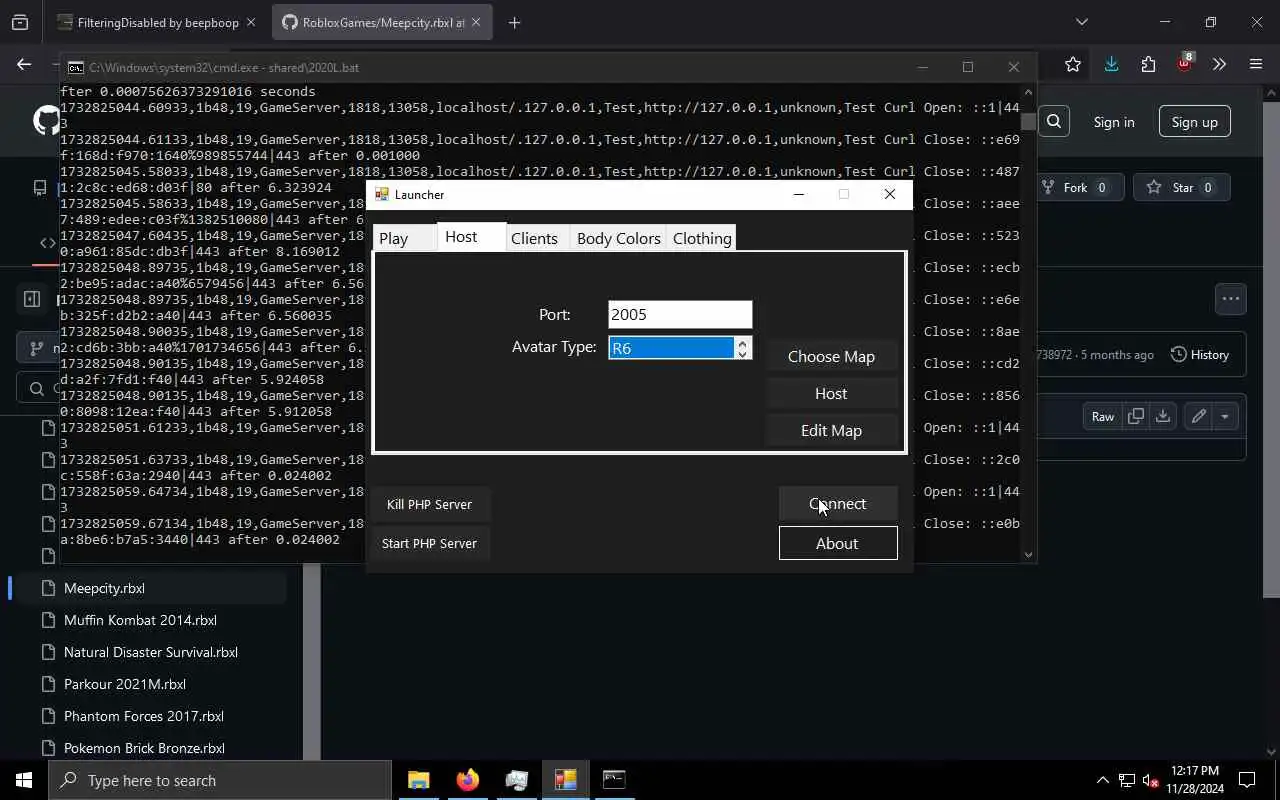
Task: Open a new browser tab
Action: [x=514, y=22]
